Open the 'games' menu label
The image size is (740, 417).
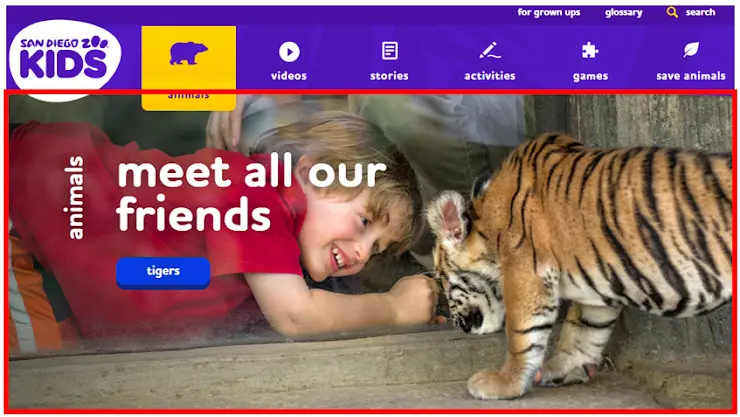[x=590, y=76]
